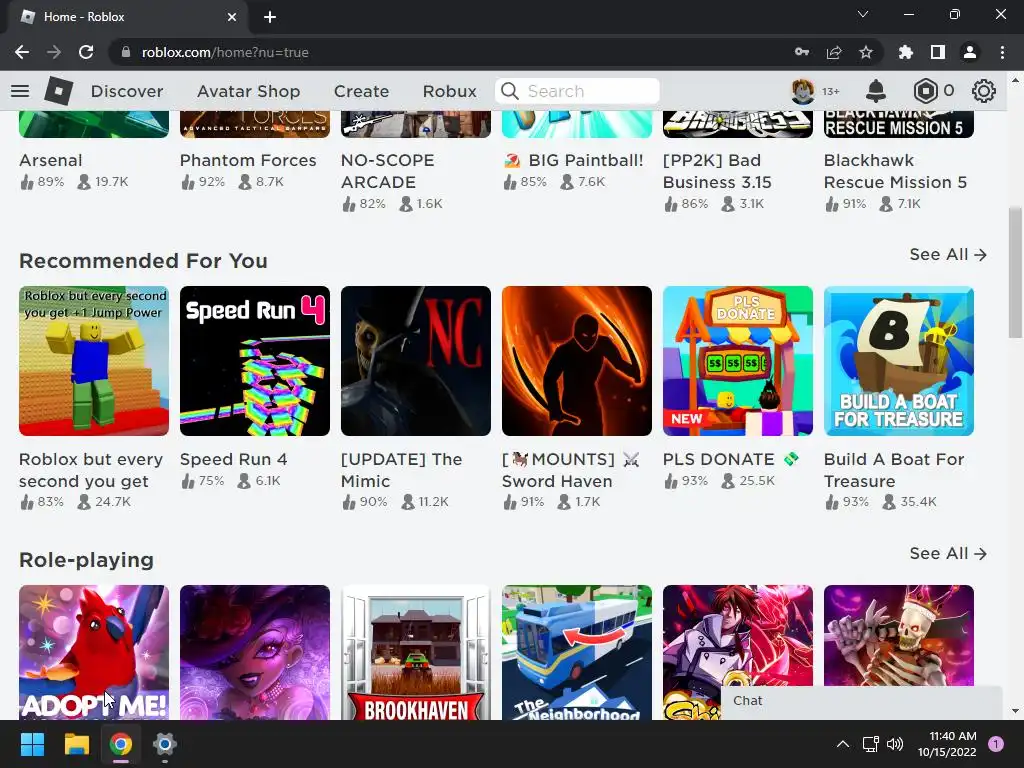Open a new browser tab
Image resolution: width=1024 pixels, height=768 pixels.
click(x=270, y=17)
